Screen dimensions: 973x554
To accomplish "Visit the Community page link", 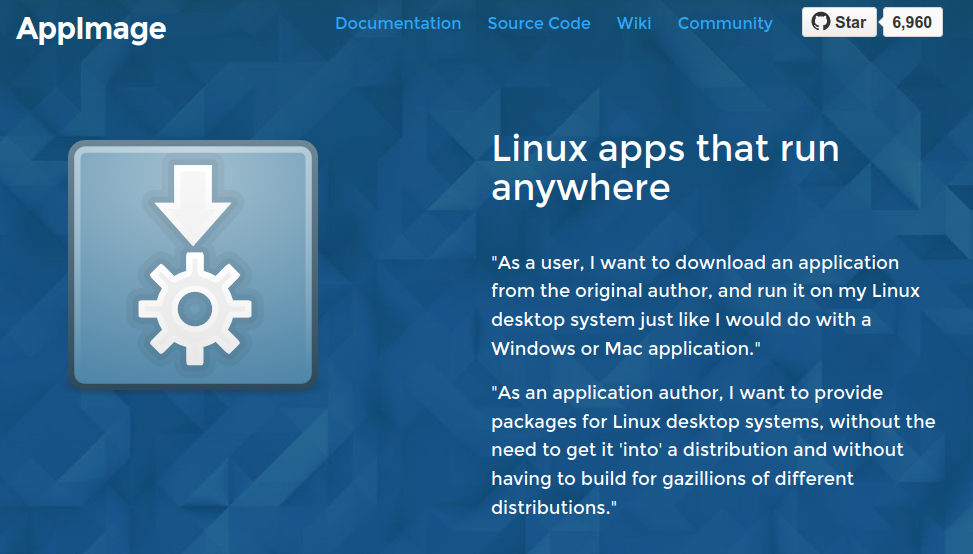I will [x=725, y=24].
